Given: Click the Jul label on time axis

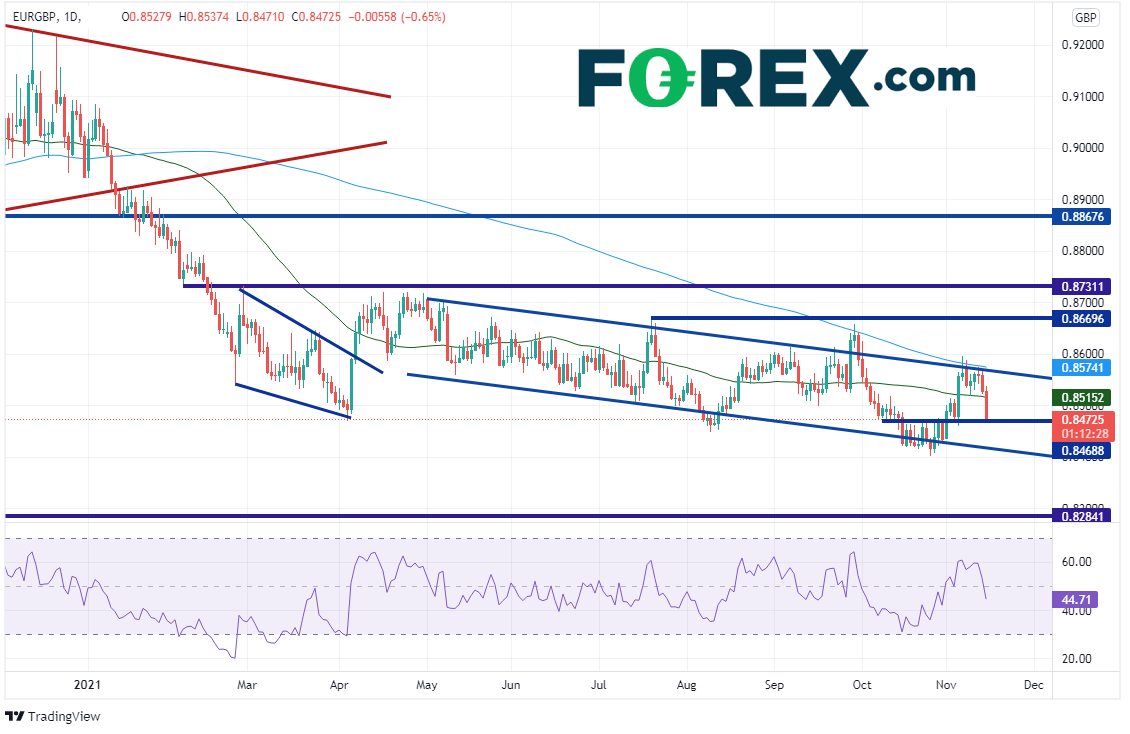Looking at the screenshot, I should pos(598,685).
